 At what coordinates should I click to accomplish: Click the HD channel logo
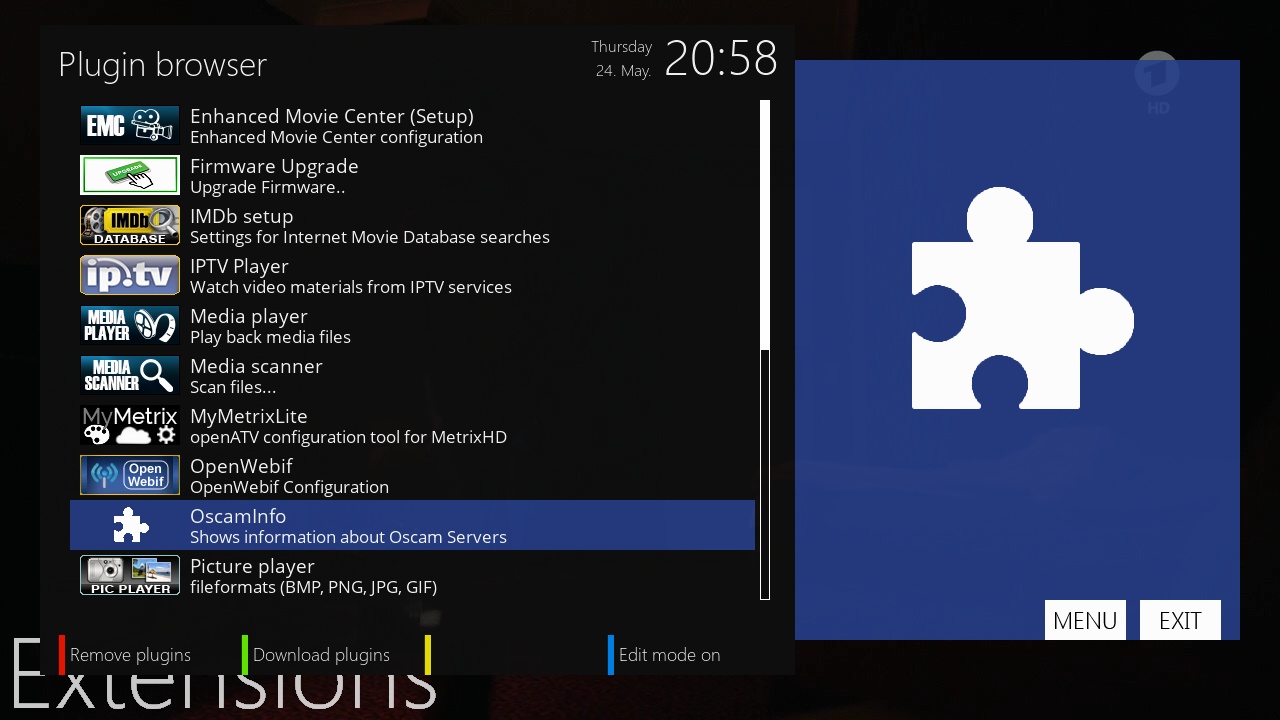[x=1158, y=84]
